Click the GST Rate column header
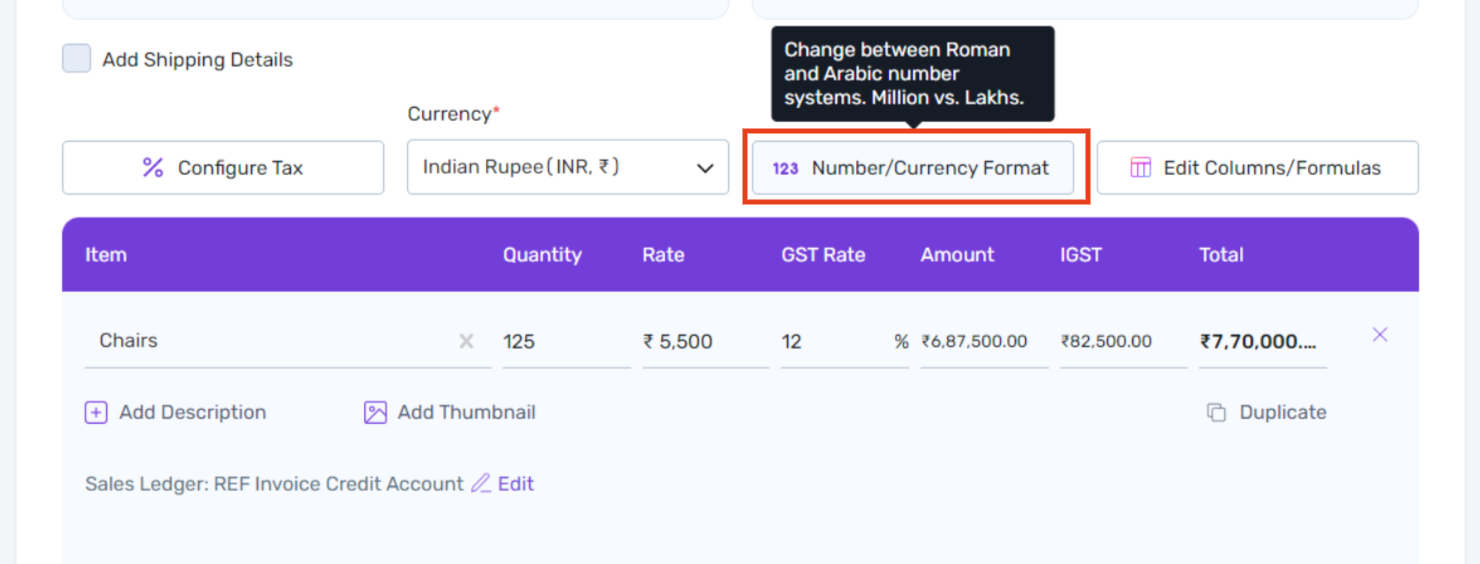1480x564 pixels. (x=823, y=255)
